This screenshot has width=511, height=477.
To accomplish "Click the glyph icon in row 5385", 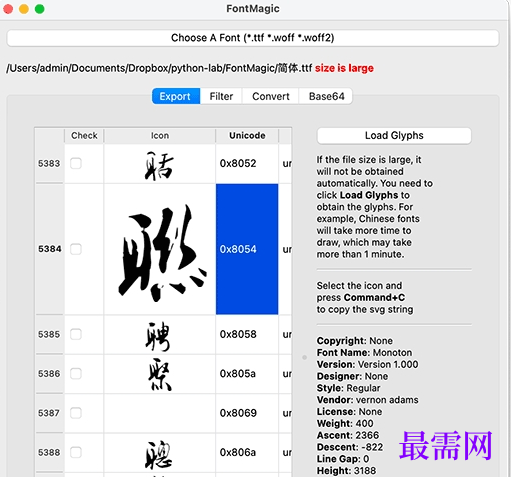I will (x=158, y=336).
